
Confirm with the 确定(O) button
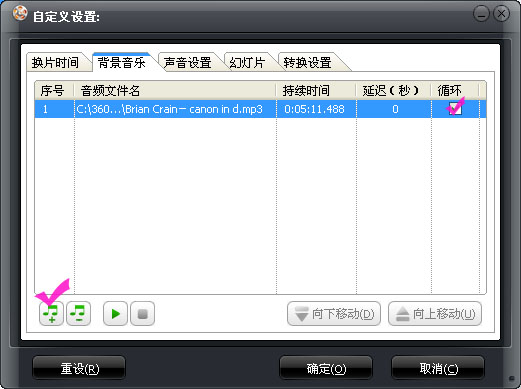point(326,368)
